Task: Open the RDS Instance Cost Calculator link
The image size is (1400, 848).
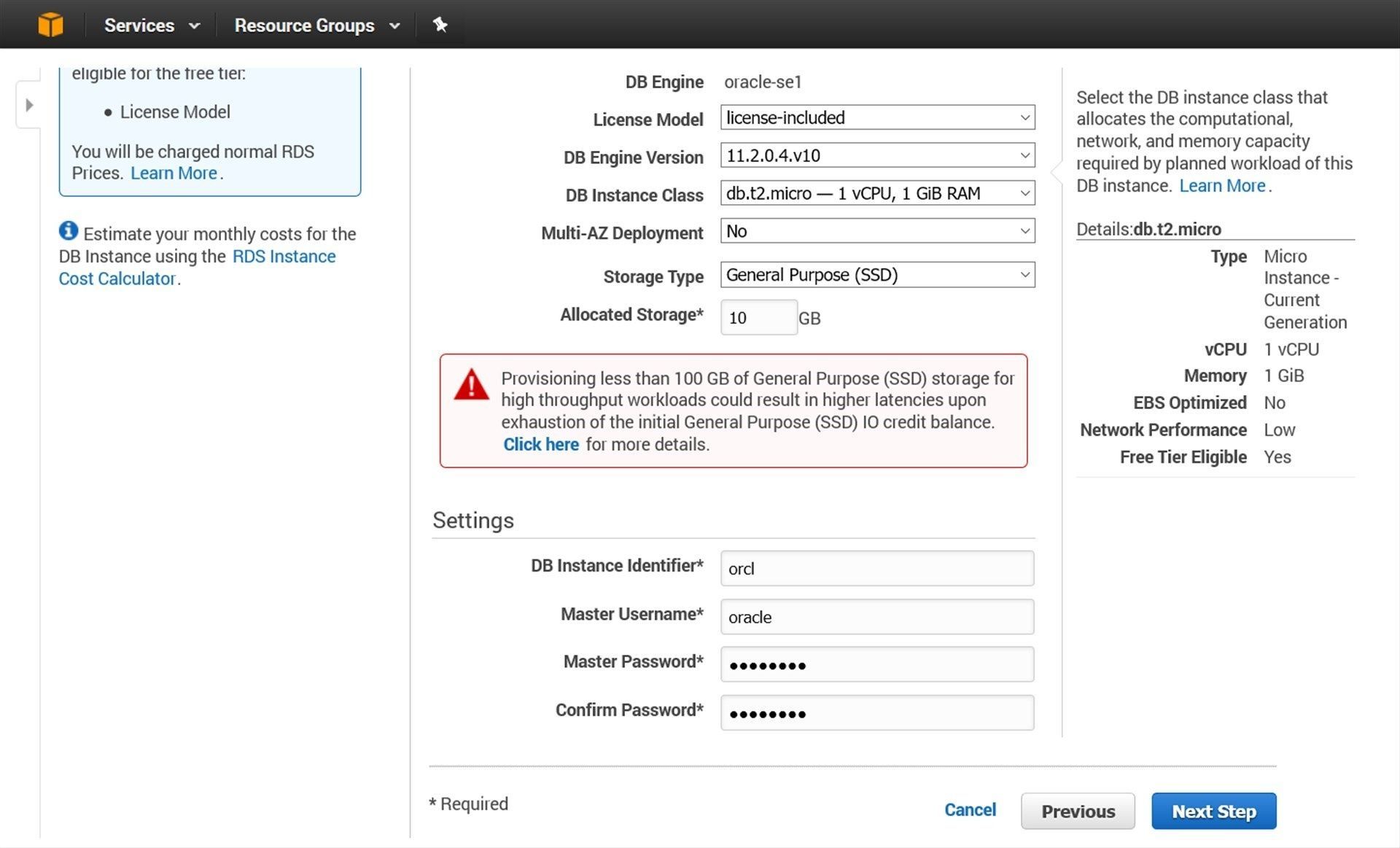Action: tap(197, 268)
